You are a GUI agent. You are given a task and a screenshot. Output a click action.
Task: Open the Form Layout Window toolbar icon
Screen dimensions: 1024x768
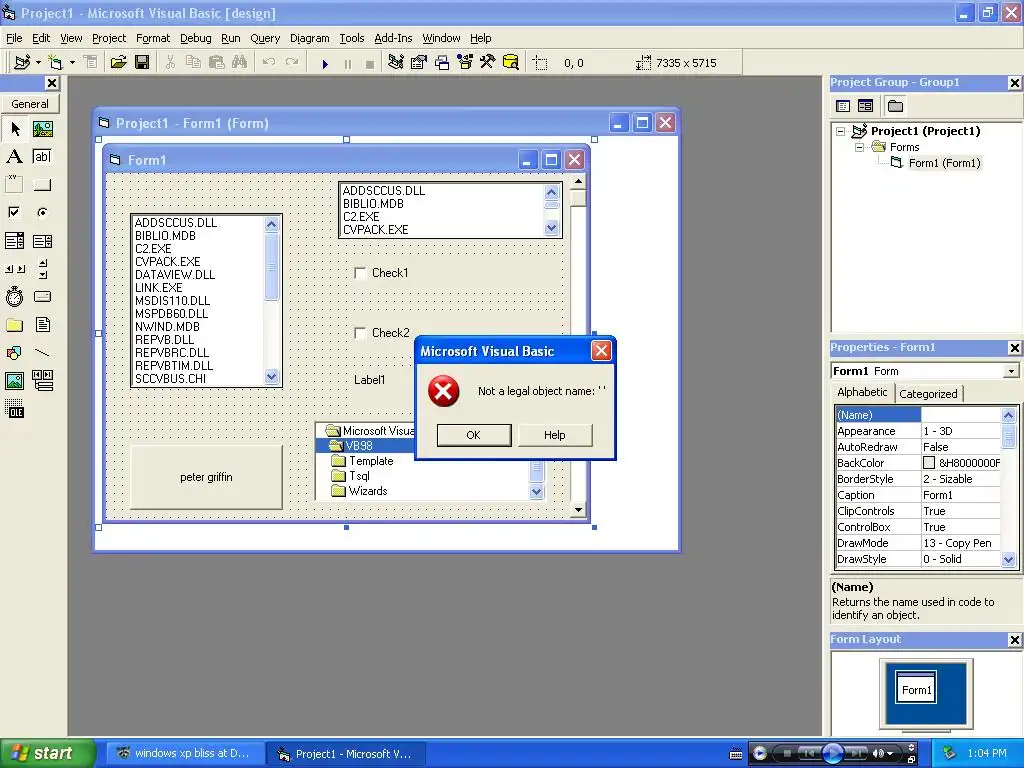click(442, 63)
